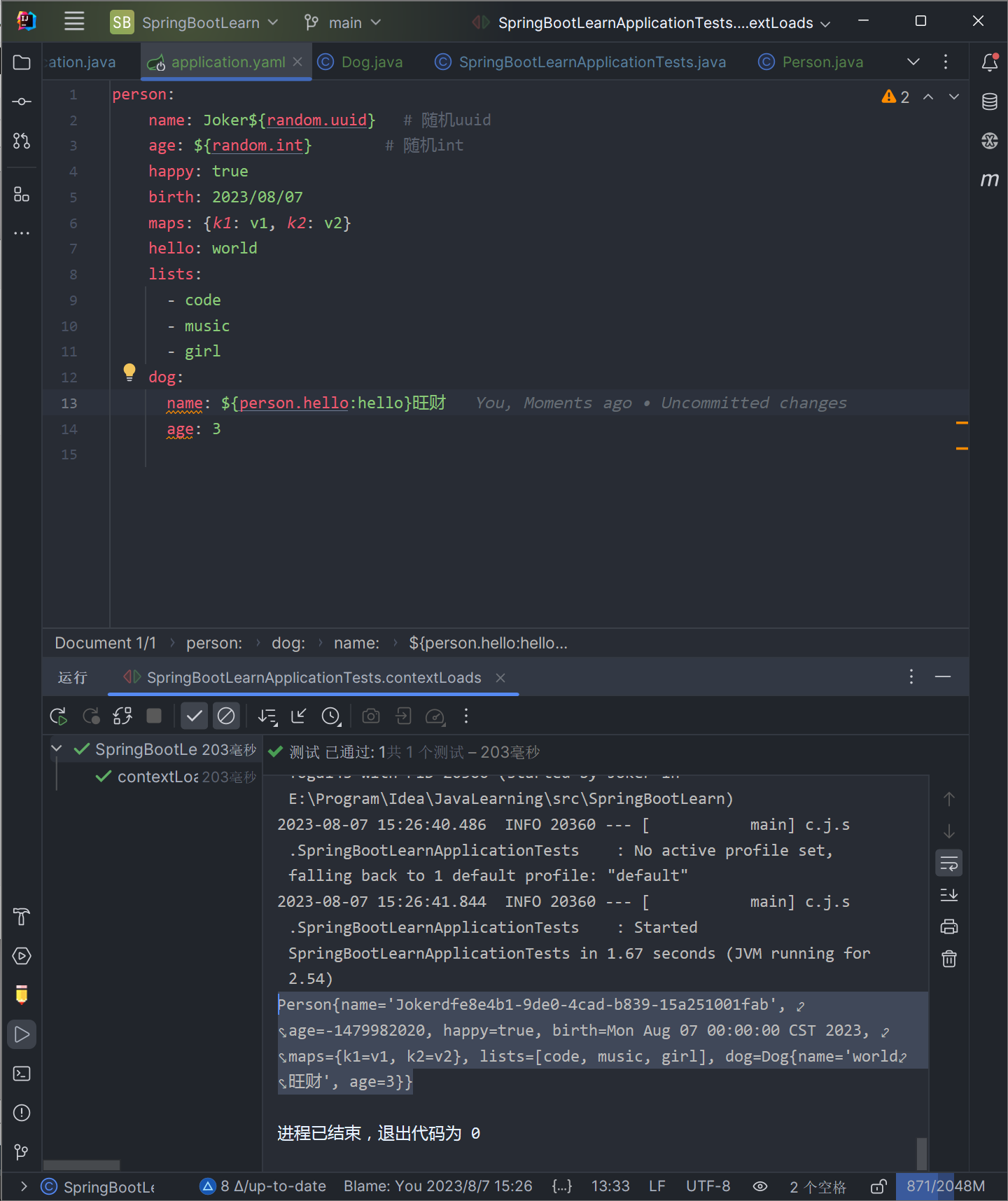
Task: Toggle show passed tests checkmark
Action: click(194, 716)
